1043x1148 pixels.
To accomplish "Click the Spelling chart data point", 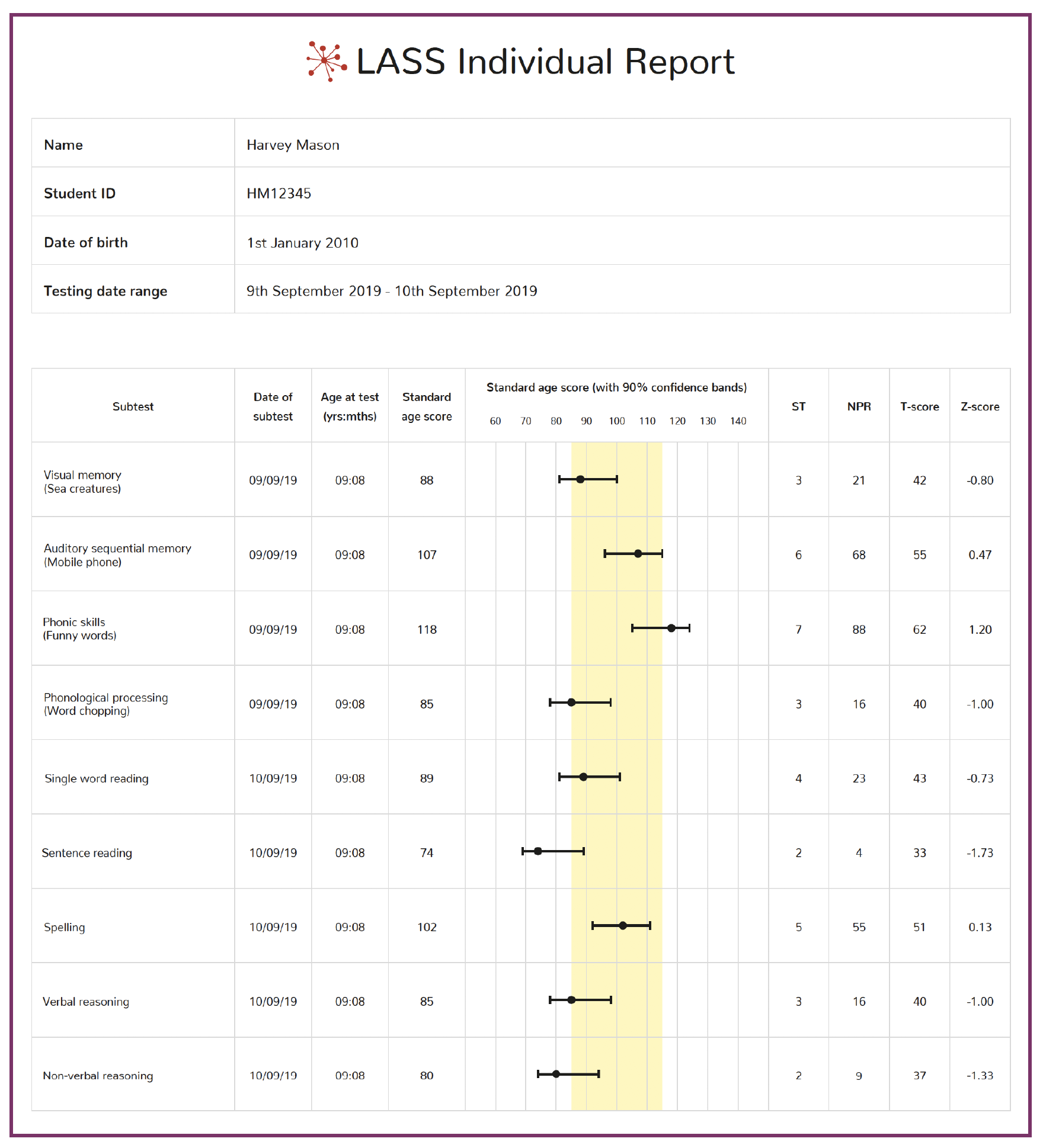I will pyautogui.click(x=623, y=925).
